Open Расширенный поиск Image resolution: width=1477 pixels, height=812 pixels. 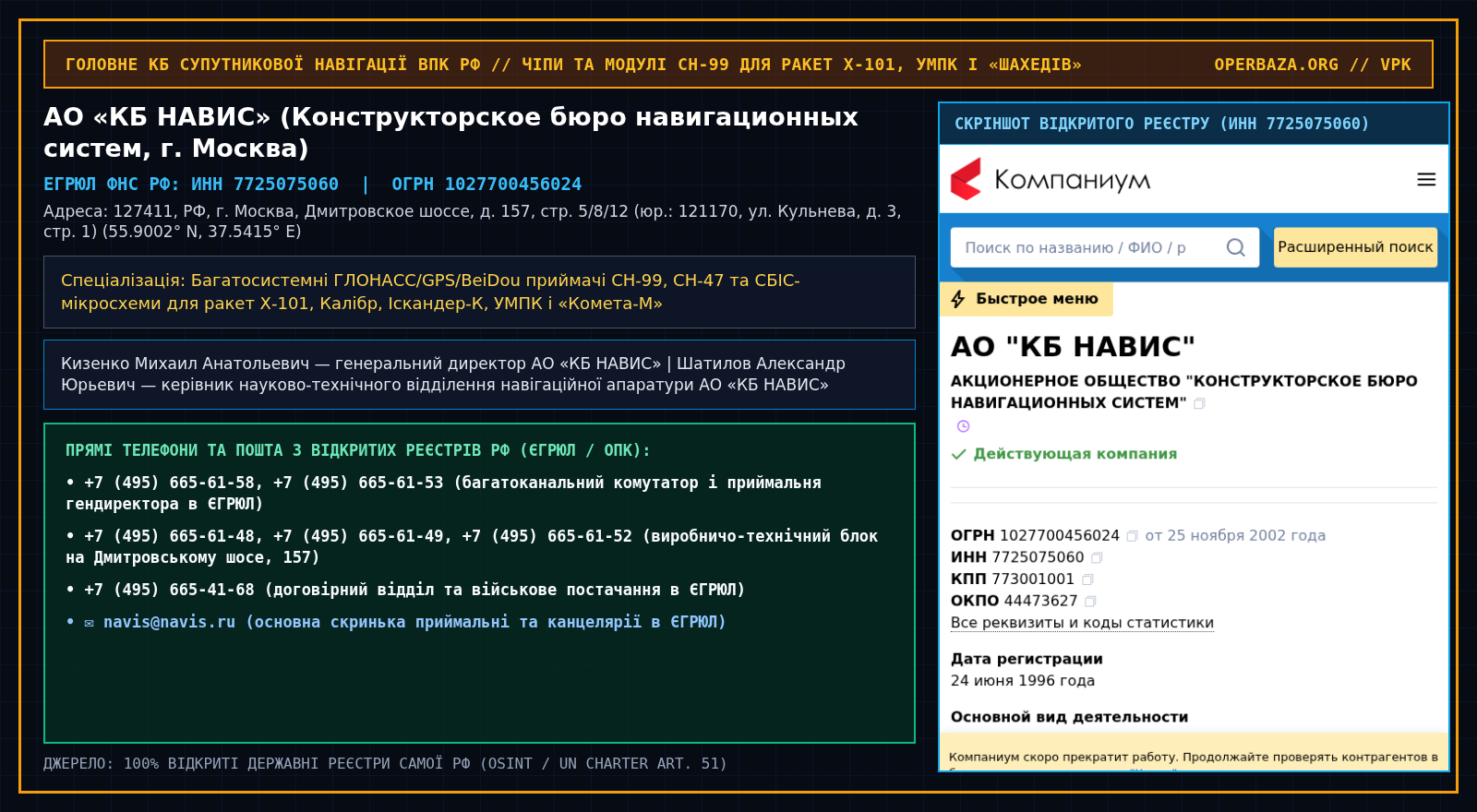1355,247
